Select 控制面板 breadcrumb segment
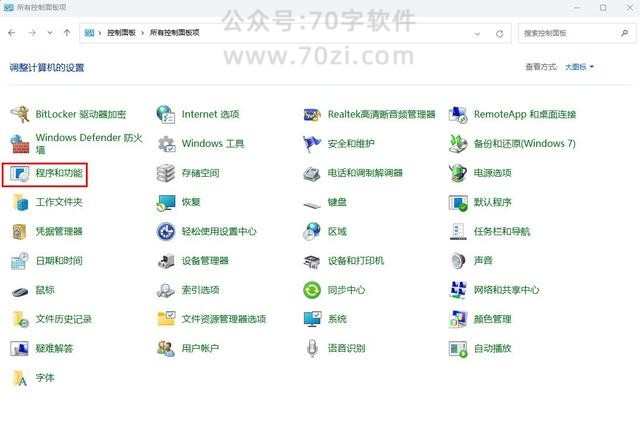The height and width of the screenshot is (430, 640). pyautogui.click(x=121, y=33)
